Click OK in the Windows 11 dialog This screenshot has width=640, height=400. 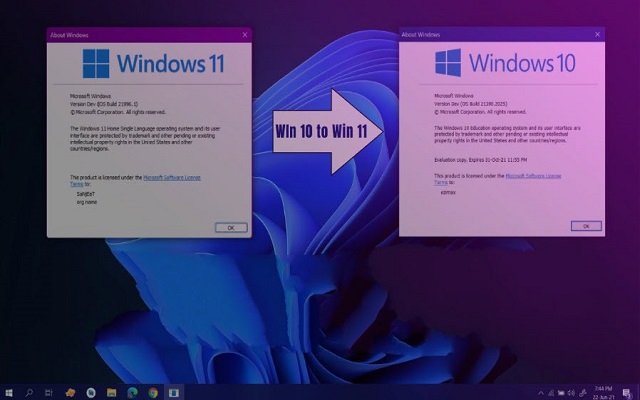tap(231, 227)
